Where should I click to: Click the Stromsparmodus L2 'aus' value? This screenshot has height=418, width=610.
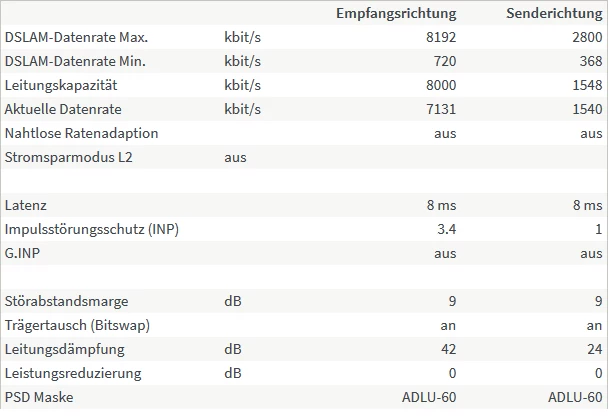(235, 158)
